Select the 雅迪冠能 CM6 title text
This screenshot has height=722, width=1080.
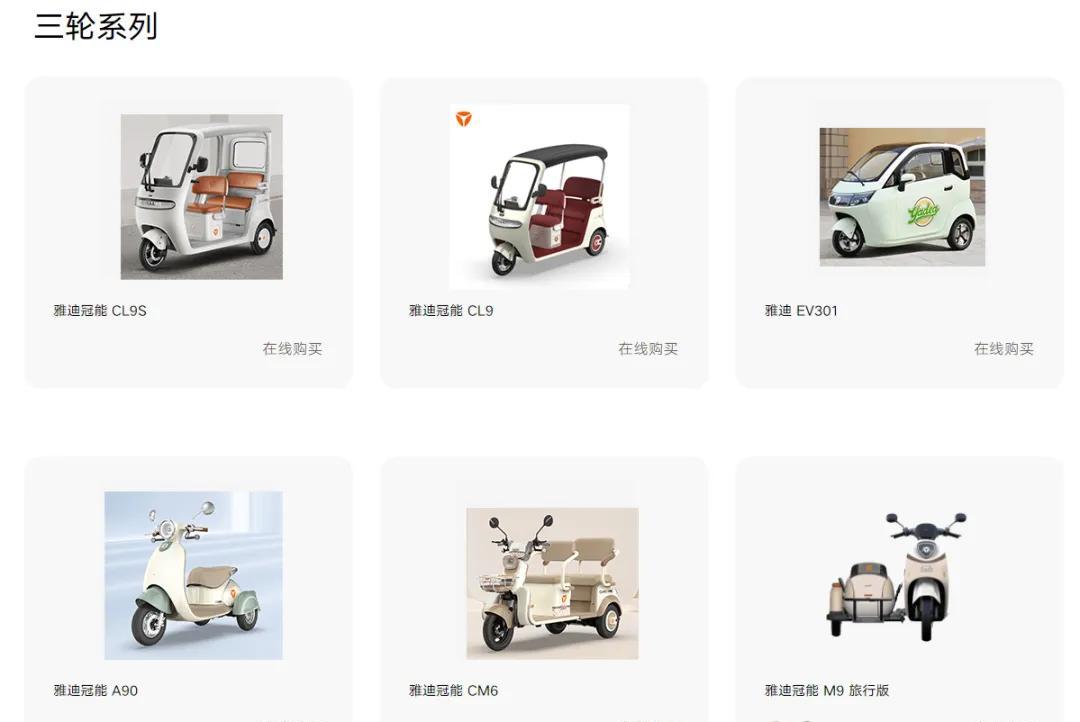pyautogui.click(x=453, y=690)
